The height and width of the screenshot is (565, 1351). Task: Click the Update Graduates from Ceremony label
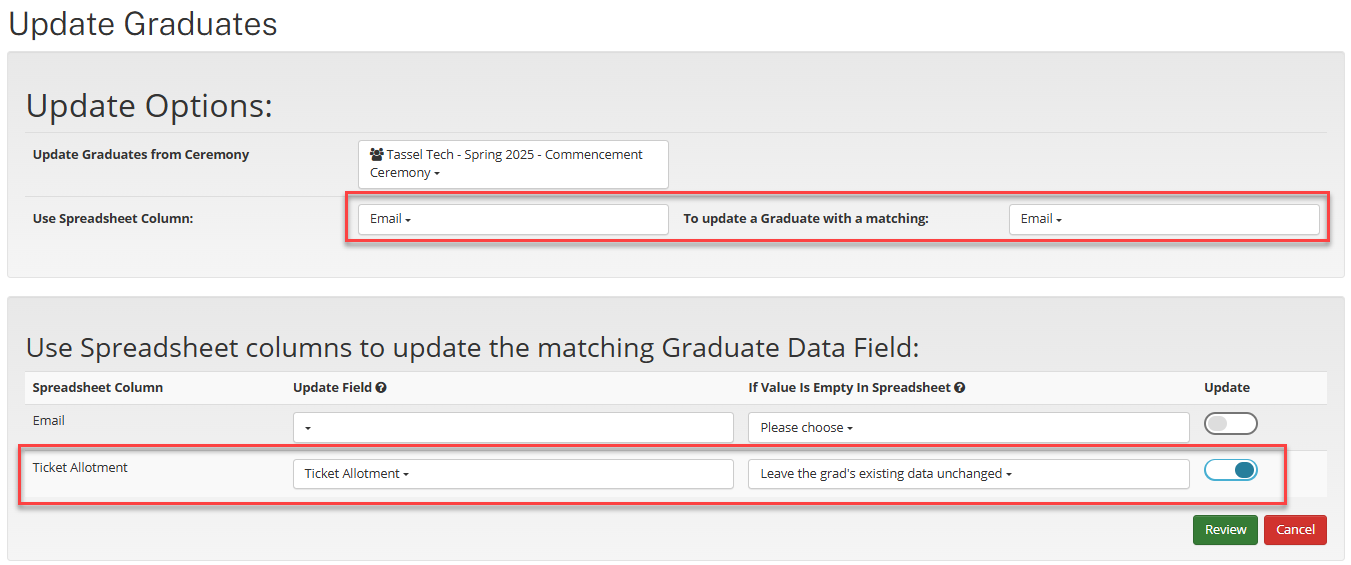click(x=141, y=155)
